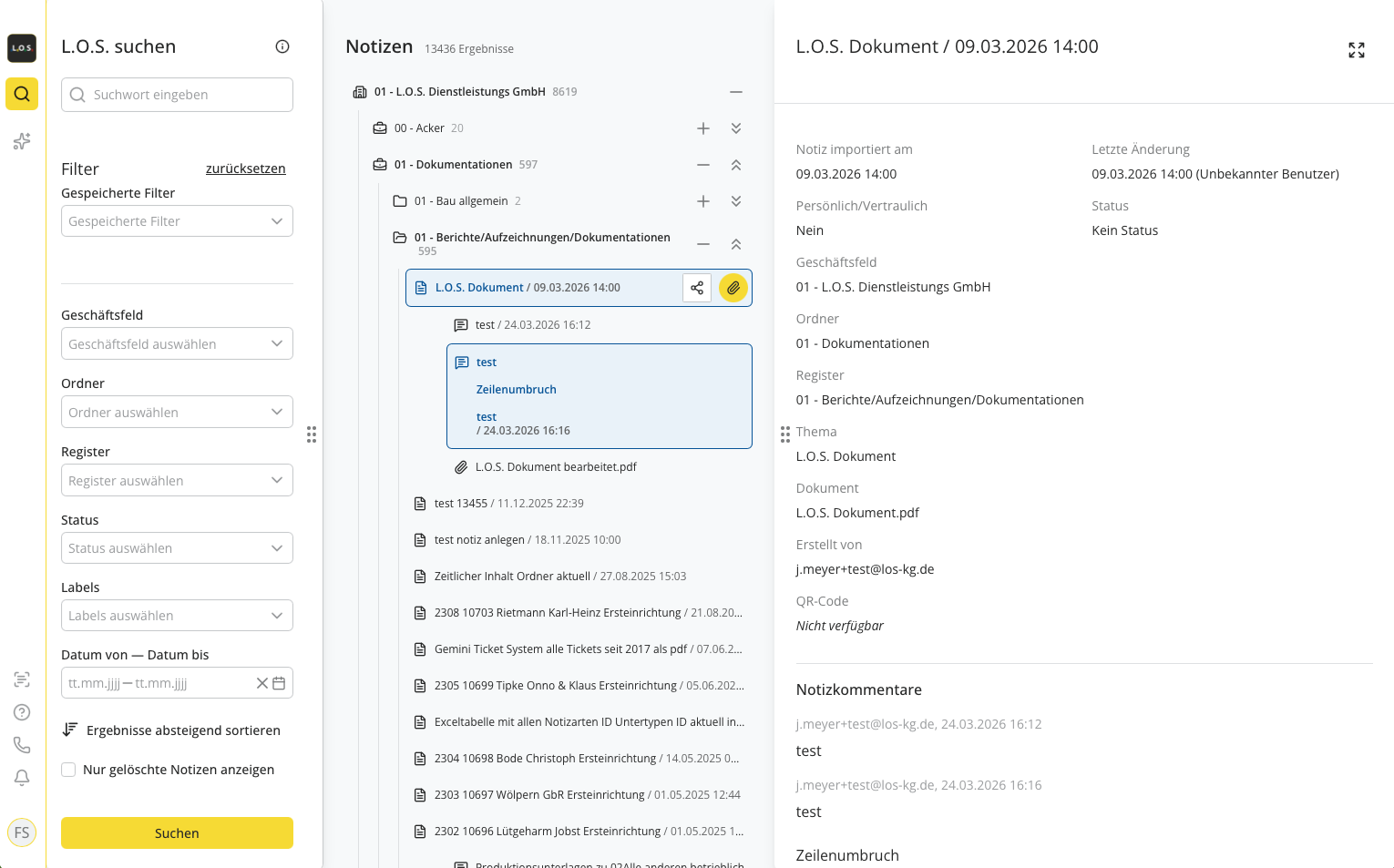This screenshot has height=868, width=1394.
Task: Click comment icon of test 24.03.2026 16:12
Action: (x=461, y=325)
